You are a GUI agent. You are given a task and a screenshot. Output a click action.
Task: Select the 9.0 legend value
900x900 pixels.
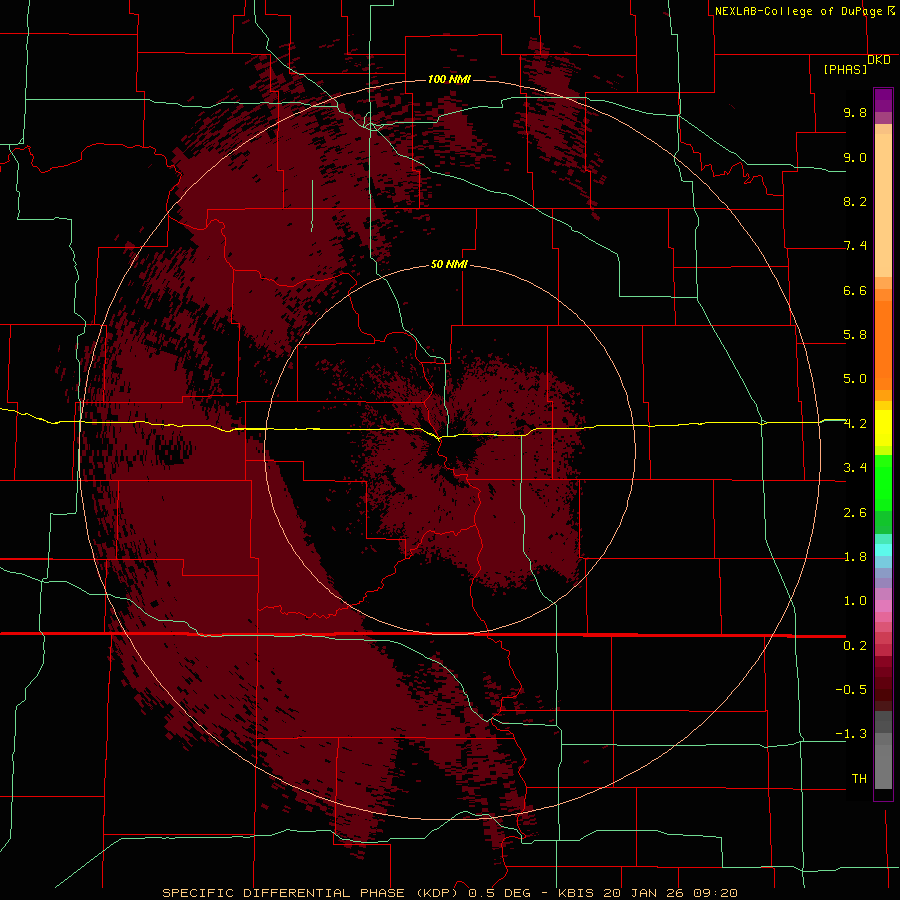(855, 157)
